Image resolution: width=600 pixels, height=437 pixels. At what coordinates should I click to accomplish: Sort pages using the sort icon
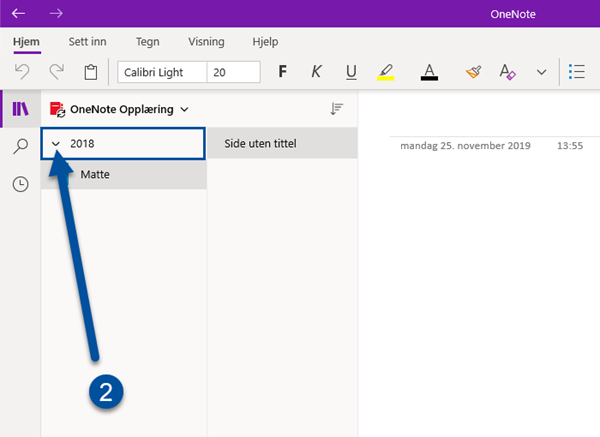(336, 109)
